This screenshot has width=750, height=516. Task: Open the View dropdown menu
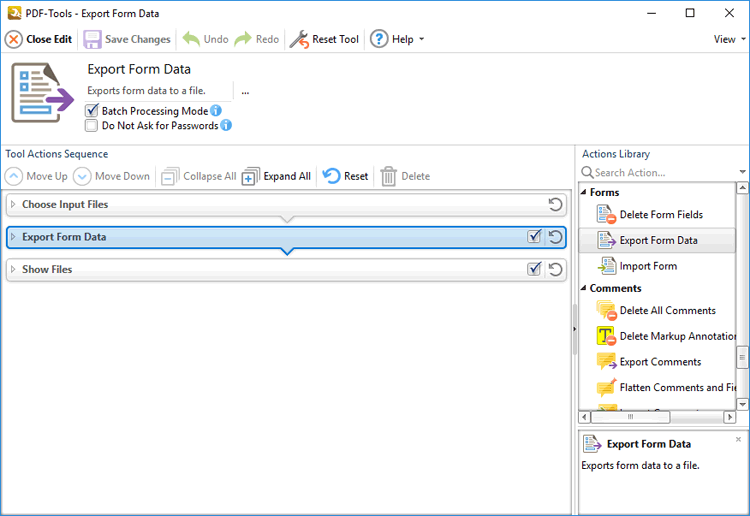click(x=729, y=39)
